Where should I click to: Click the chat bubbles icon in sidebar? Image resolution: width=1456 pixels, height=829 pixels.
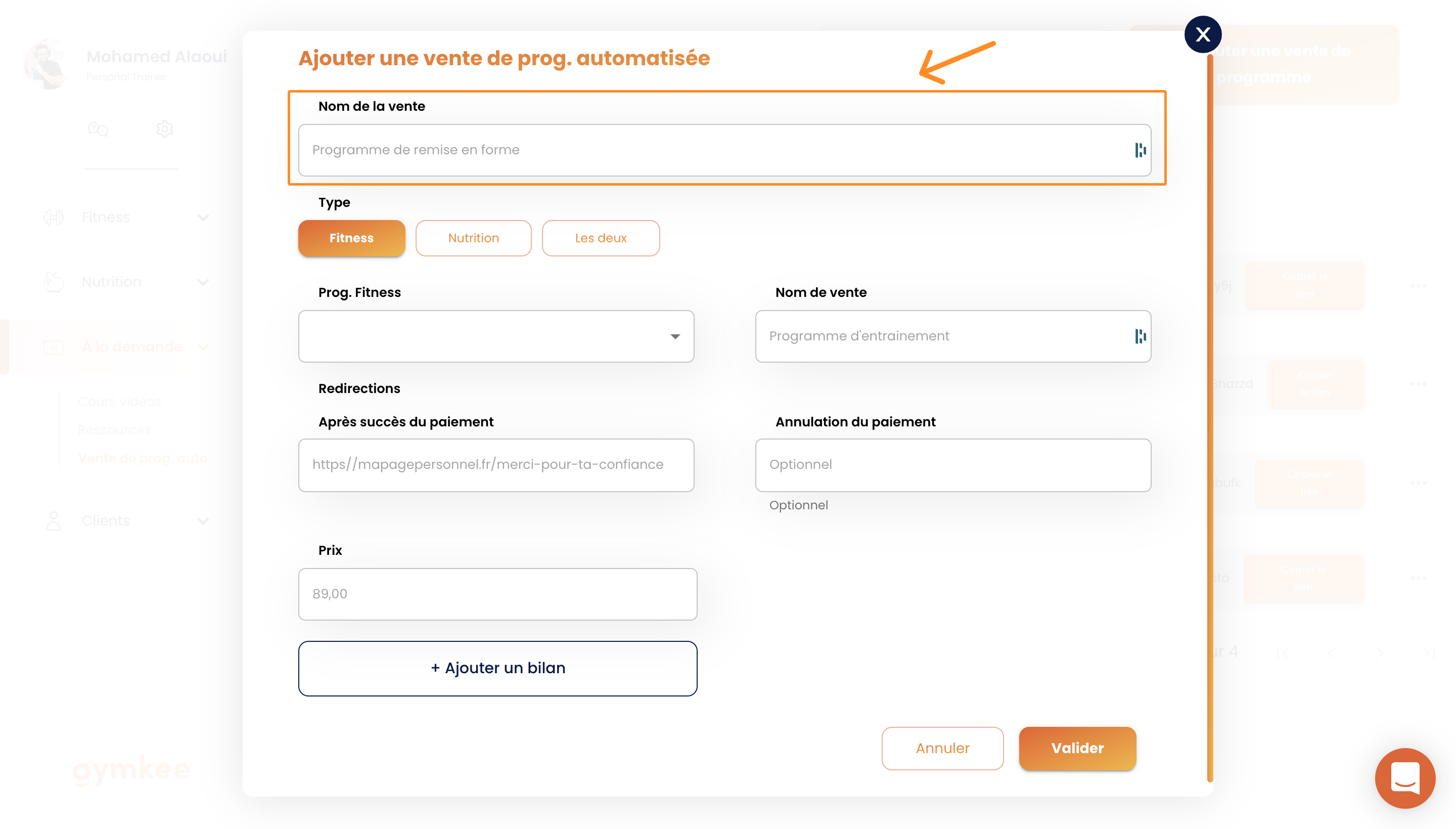click(98, 129)
